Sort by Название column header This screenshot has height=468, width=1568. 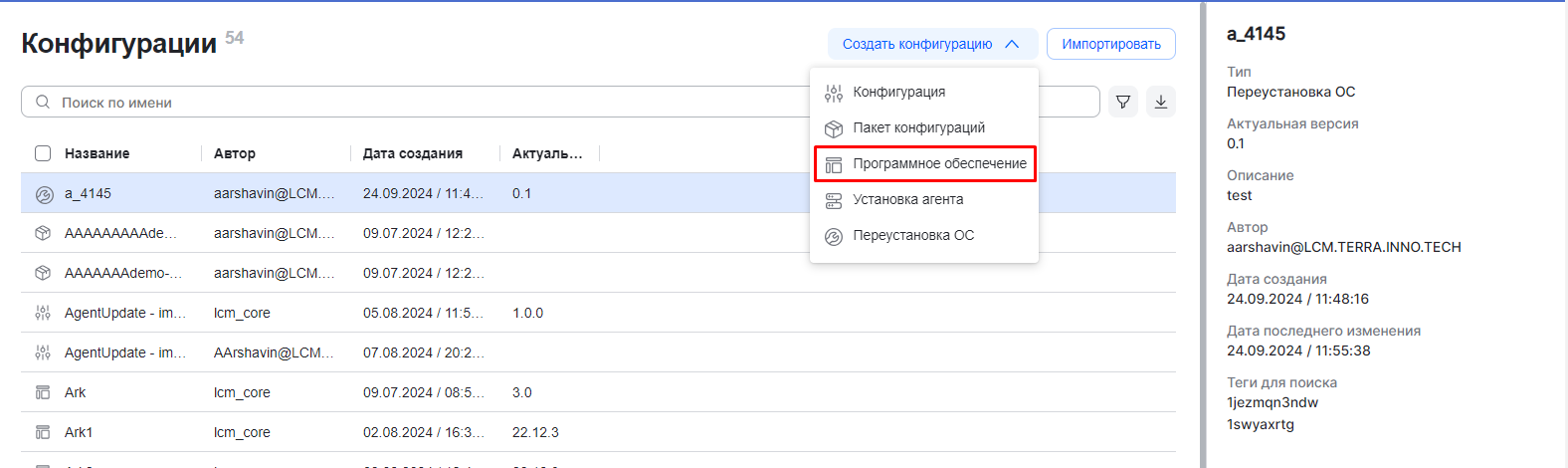tap(98, 153)
